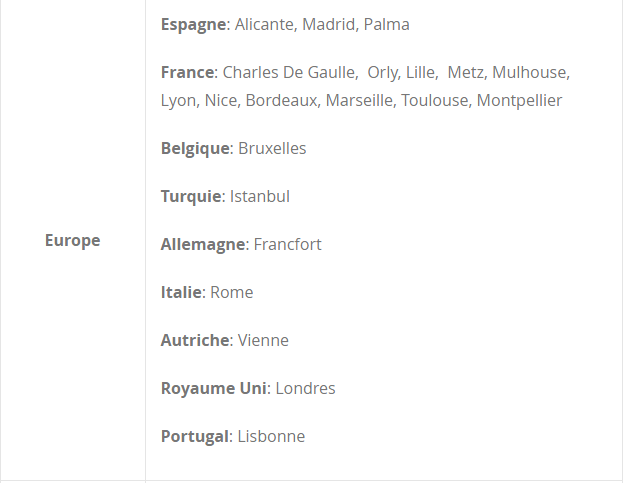
Task: Click the Rome city name
Action: pos(232,292)
